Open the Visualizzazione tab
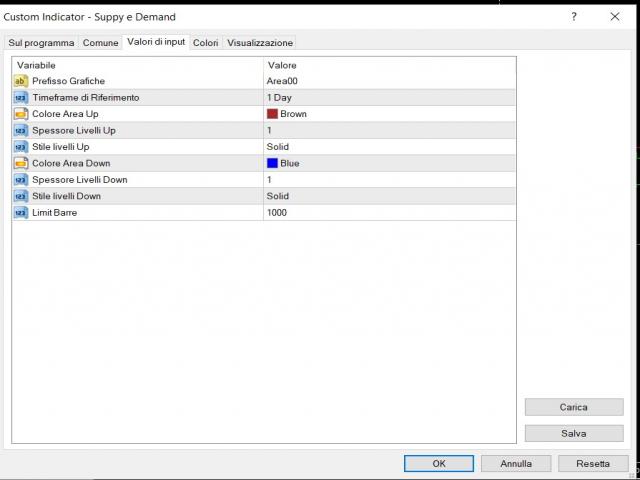This screenshot has width=640, height=480. coord(260,43)
